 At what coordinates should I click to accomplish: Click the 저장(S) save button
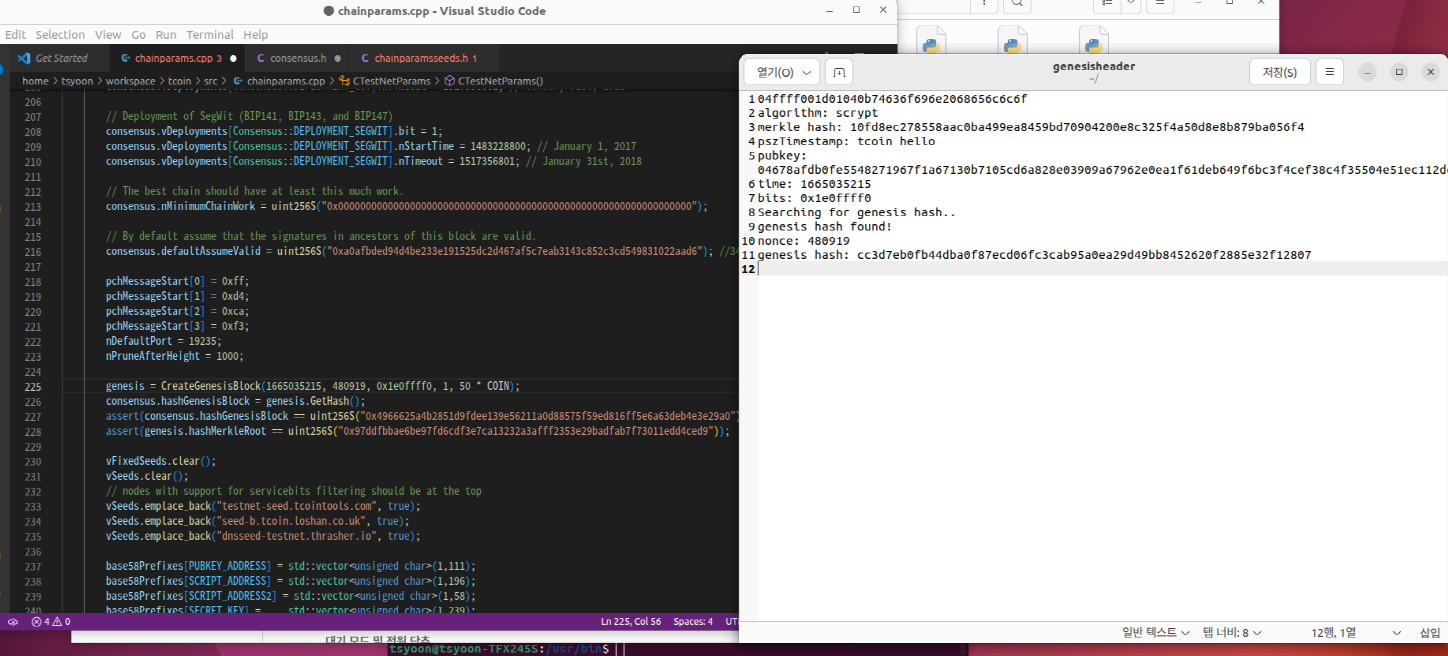click(1280, 72)
